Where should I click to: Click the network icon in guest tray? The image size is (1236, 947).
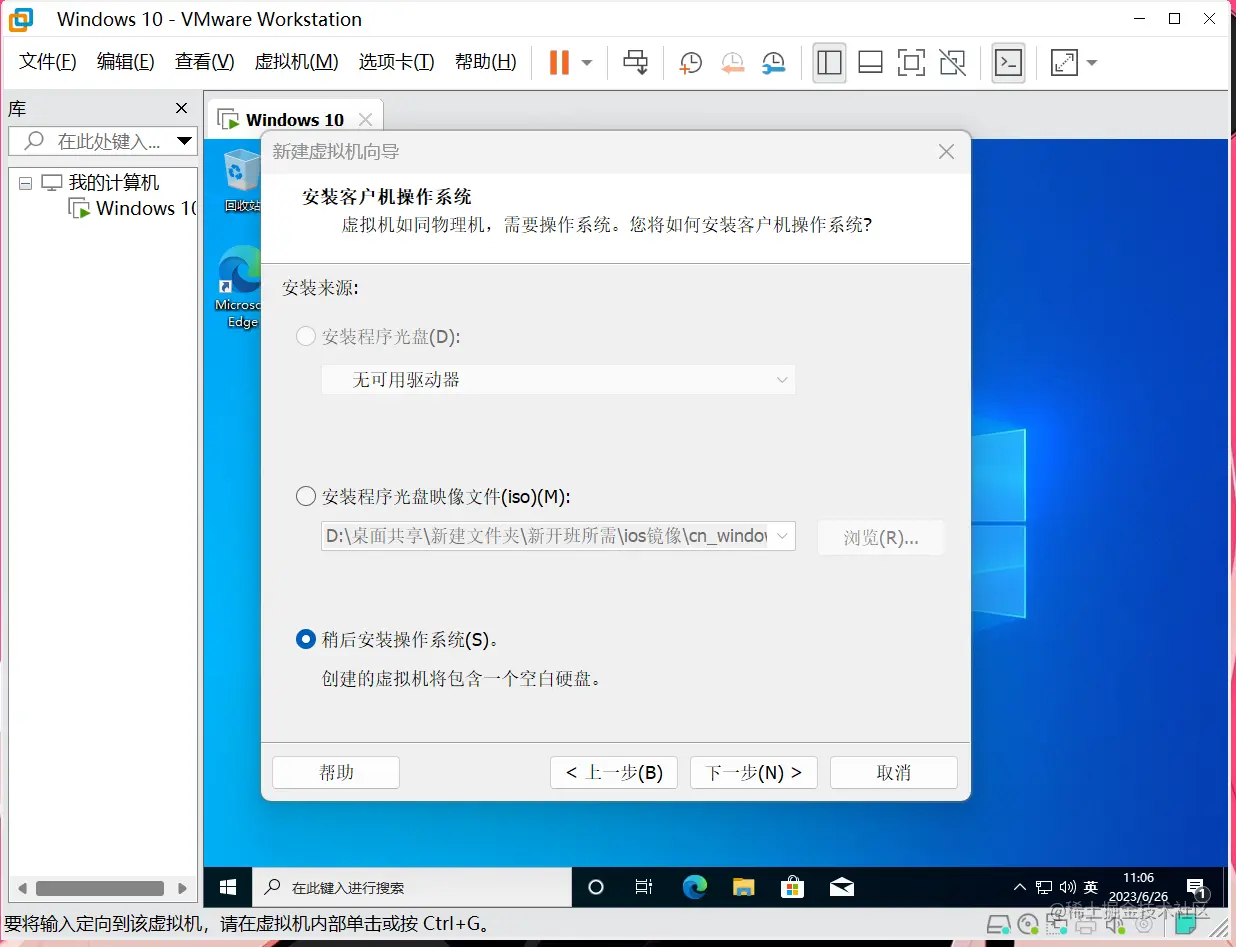(1043, 887)
